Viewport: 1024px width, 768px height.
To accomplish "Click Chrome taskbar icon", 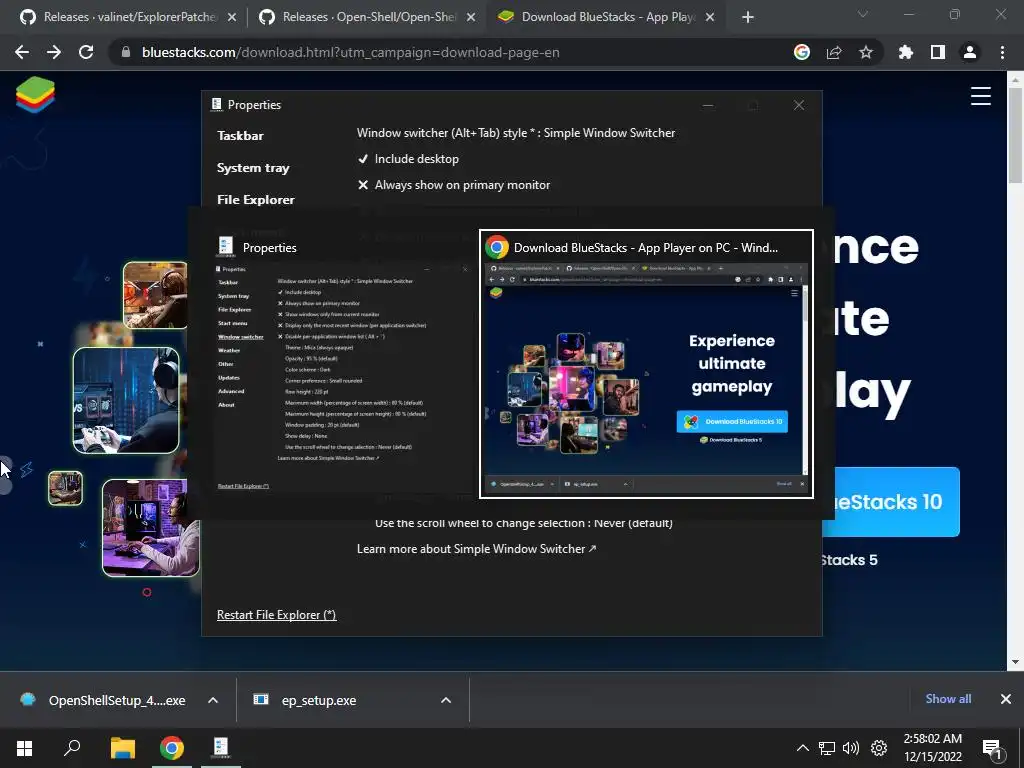I will (x=172, y=748).
